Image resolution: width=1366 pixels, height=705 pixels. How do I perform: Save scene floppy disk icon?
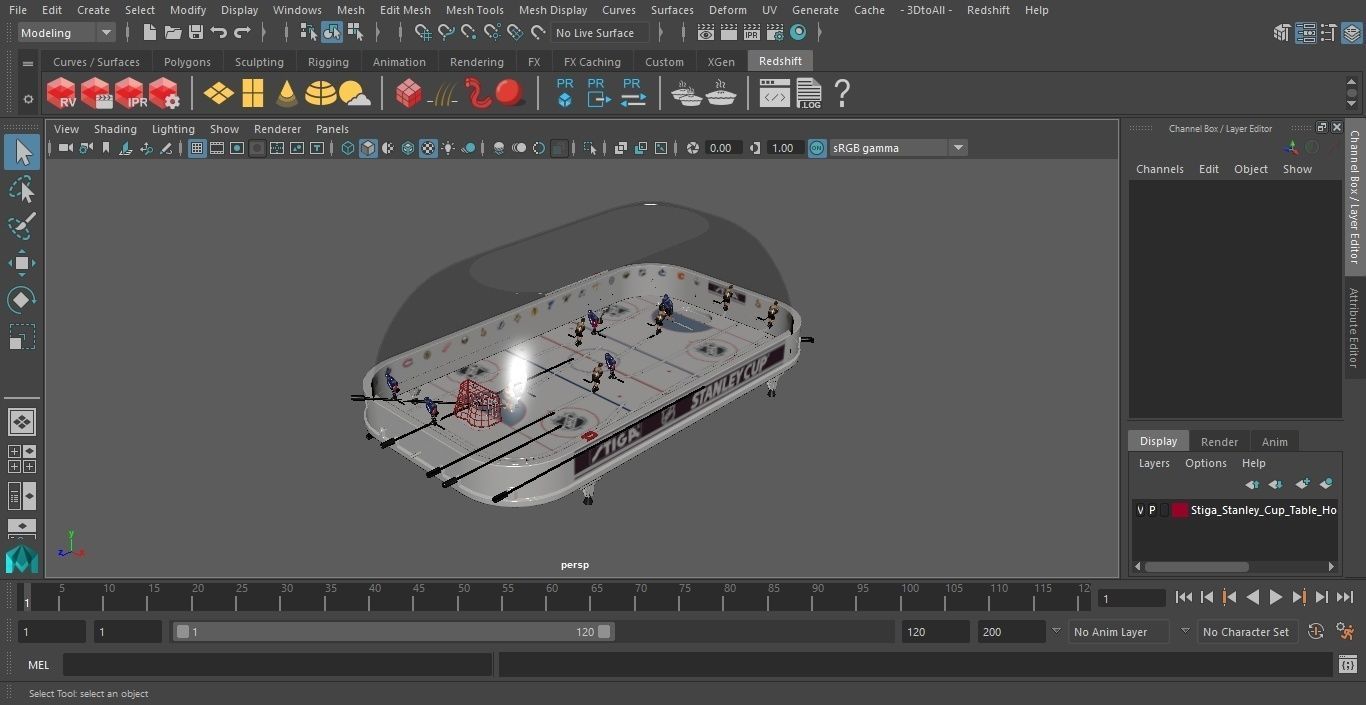coord(196,33)
